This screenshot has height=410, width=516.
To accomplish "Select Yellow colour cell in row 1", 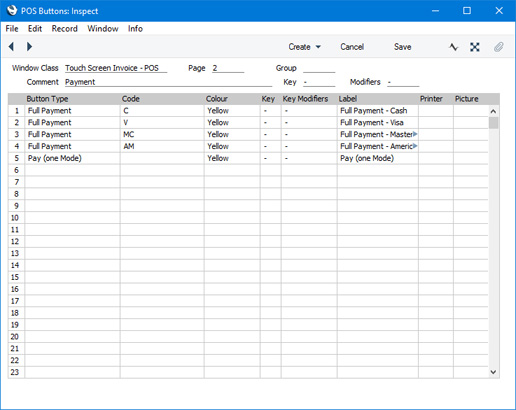I will point(232,111).
